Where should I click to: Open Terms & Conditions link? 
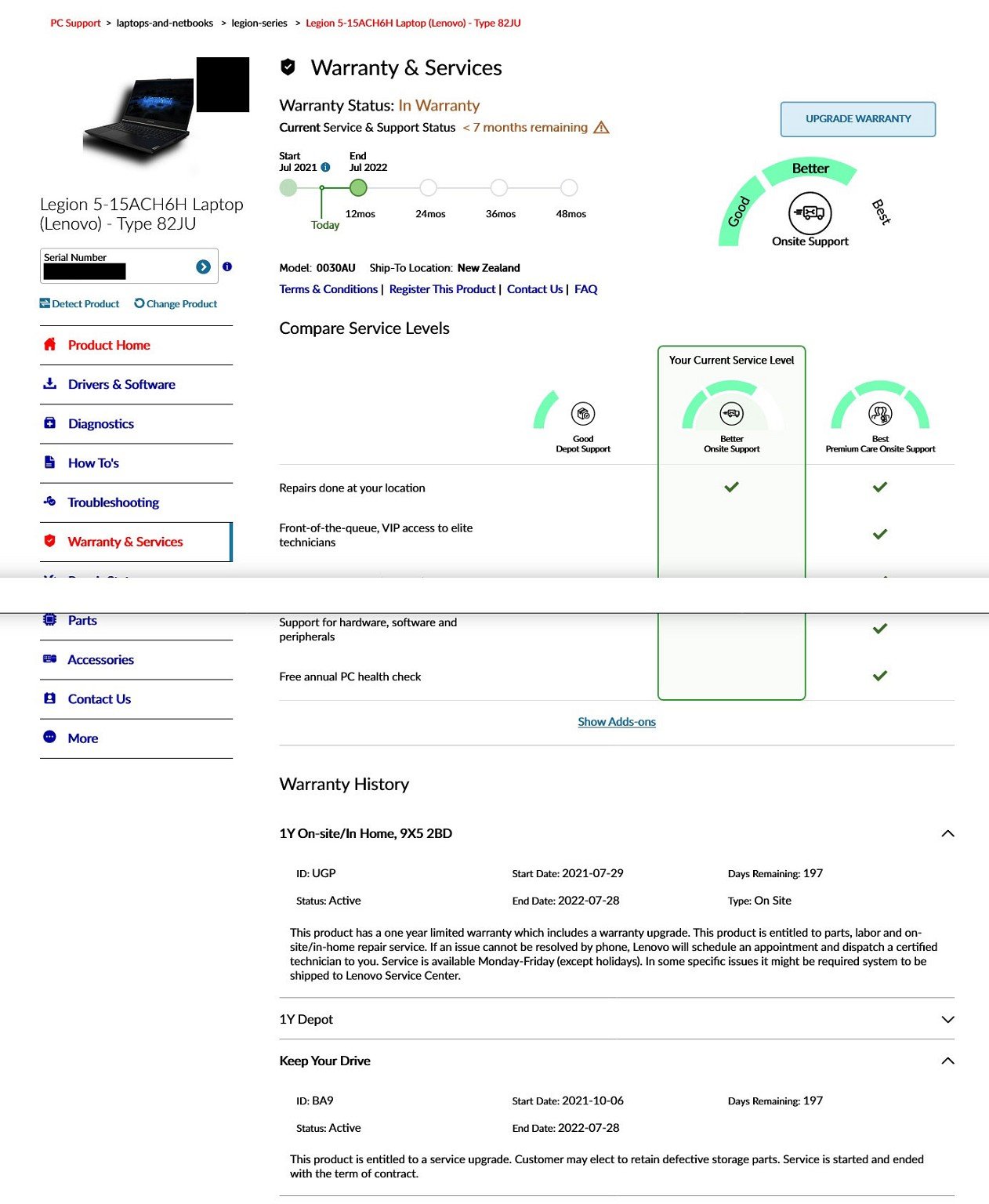(328, 289)
